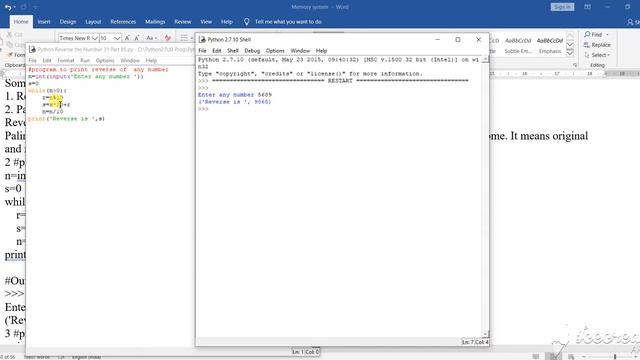Screen dimensions: 640x360
Task: Switch to Web Layout view icon
Action: tap(571, 356)
